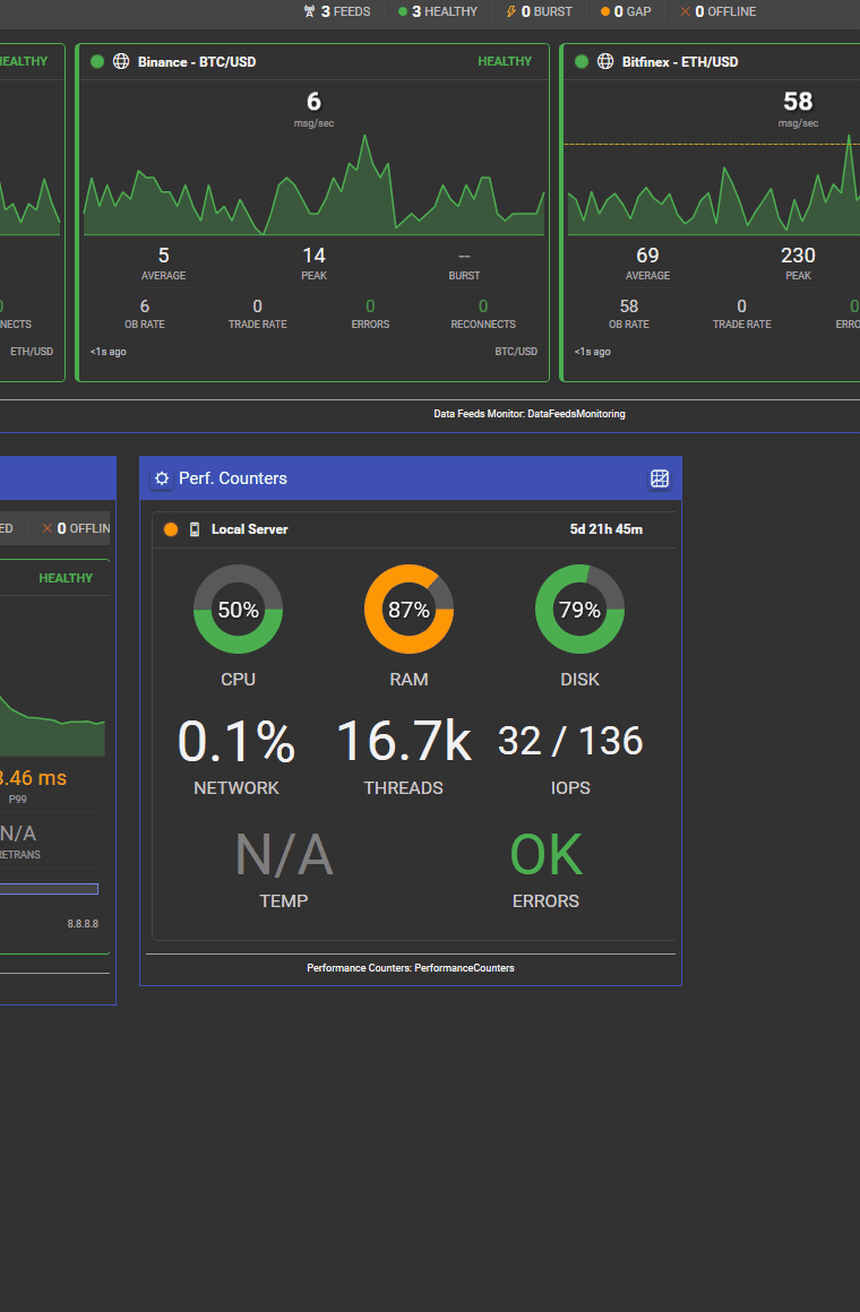Click the globe icon beside Binance - BTC/USD
Screen dimensions: 860x1312
(x=121, y=62)
